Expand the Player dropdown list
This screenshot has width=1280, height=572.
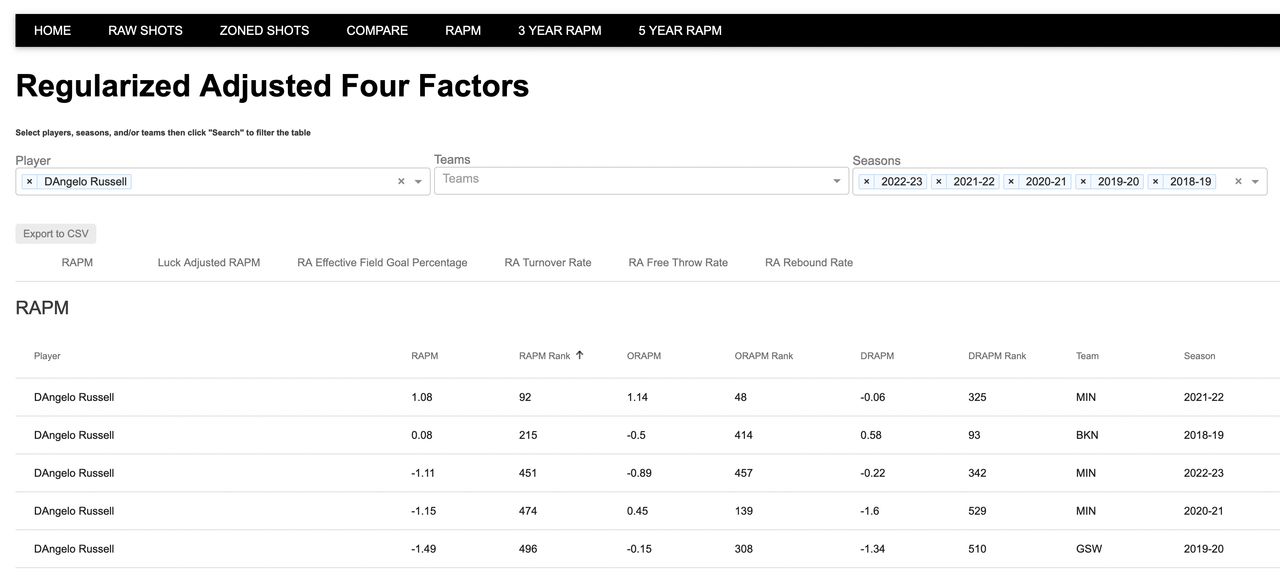click(x=418, y=182)
